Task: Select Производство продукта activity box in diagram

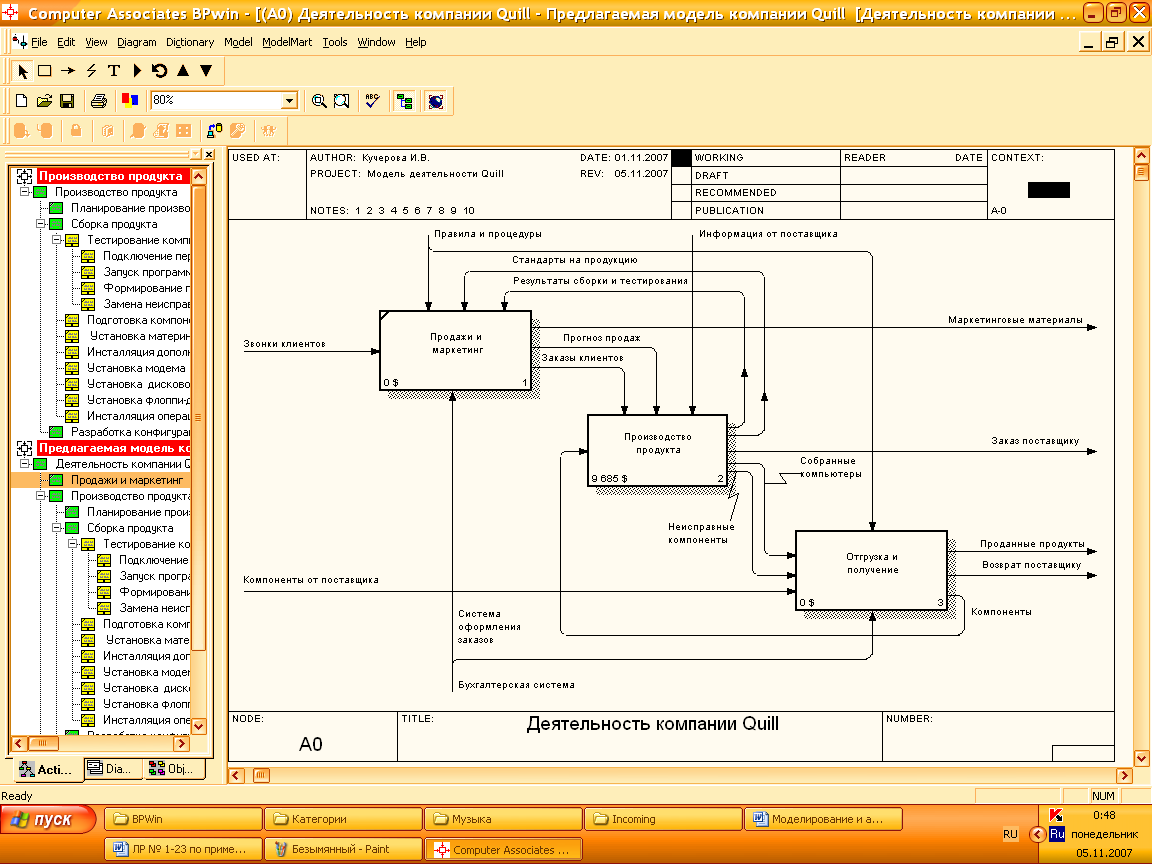Action: coord(658,450)
